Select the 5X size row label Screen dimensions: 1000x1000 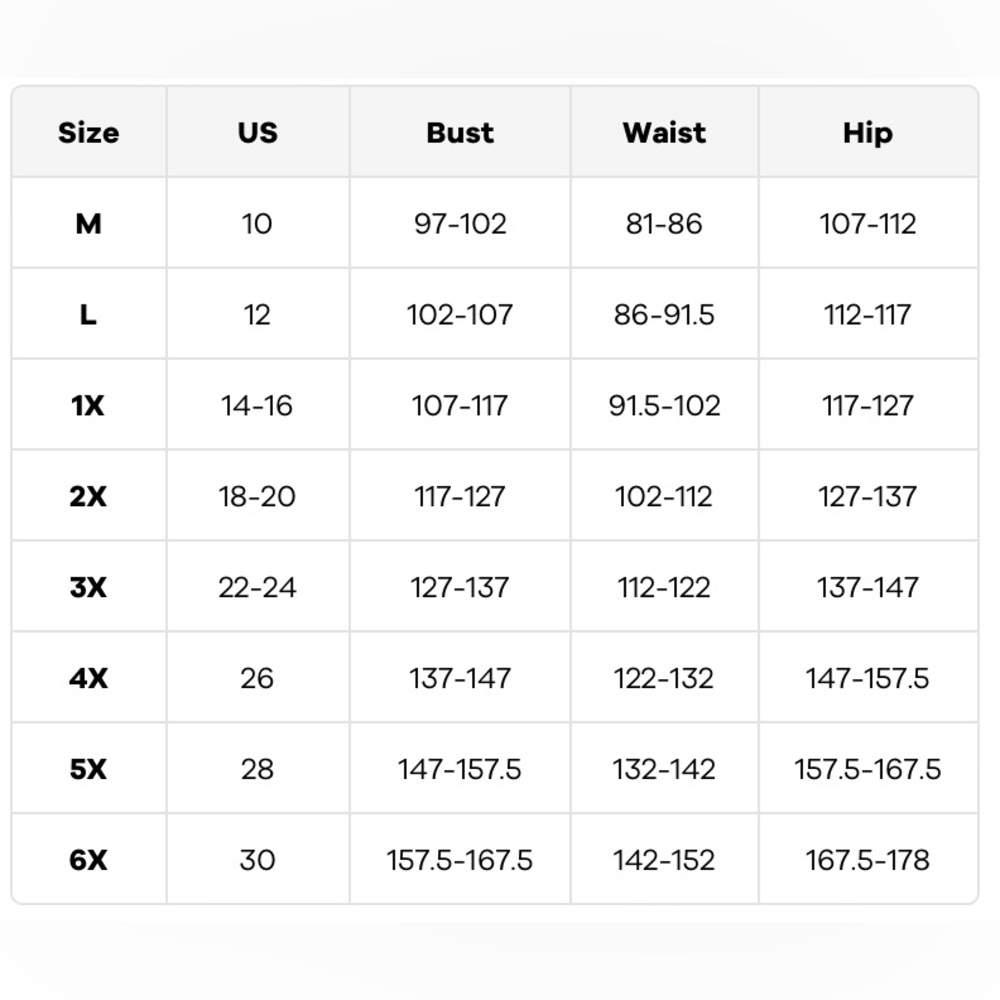(89, 768)
